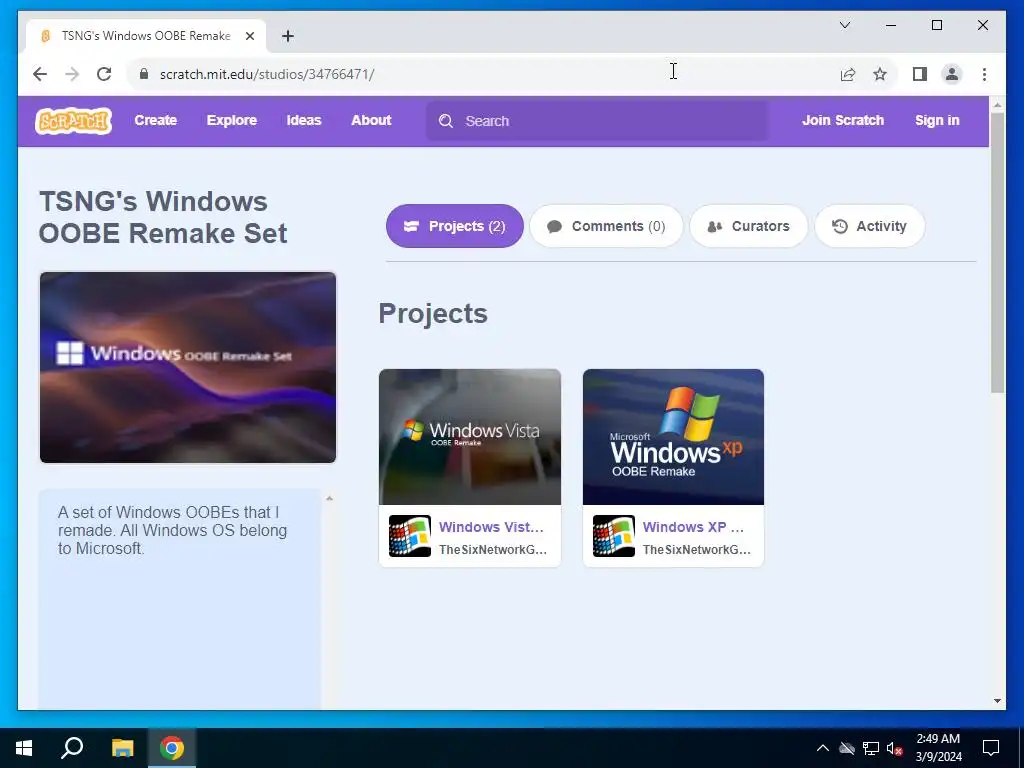Click the lock icon in the address bar
The height and width of the screenshot is (768, 1024).
[x=144, y=74]
